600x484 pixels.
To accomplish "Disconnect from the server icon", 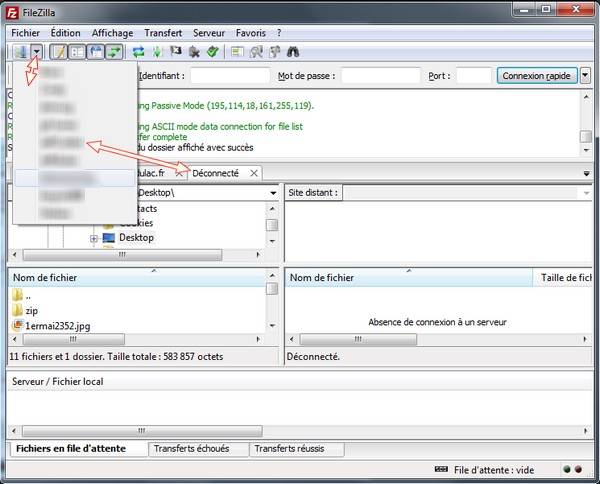I will pyautogui.click(x=194, y=52).
